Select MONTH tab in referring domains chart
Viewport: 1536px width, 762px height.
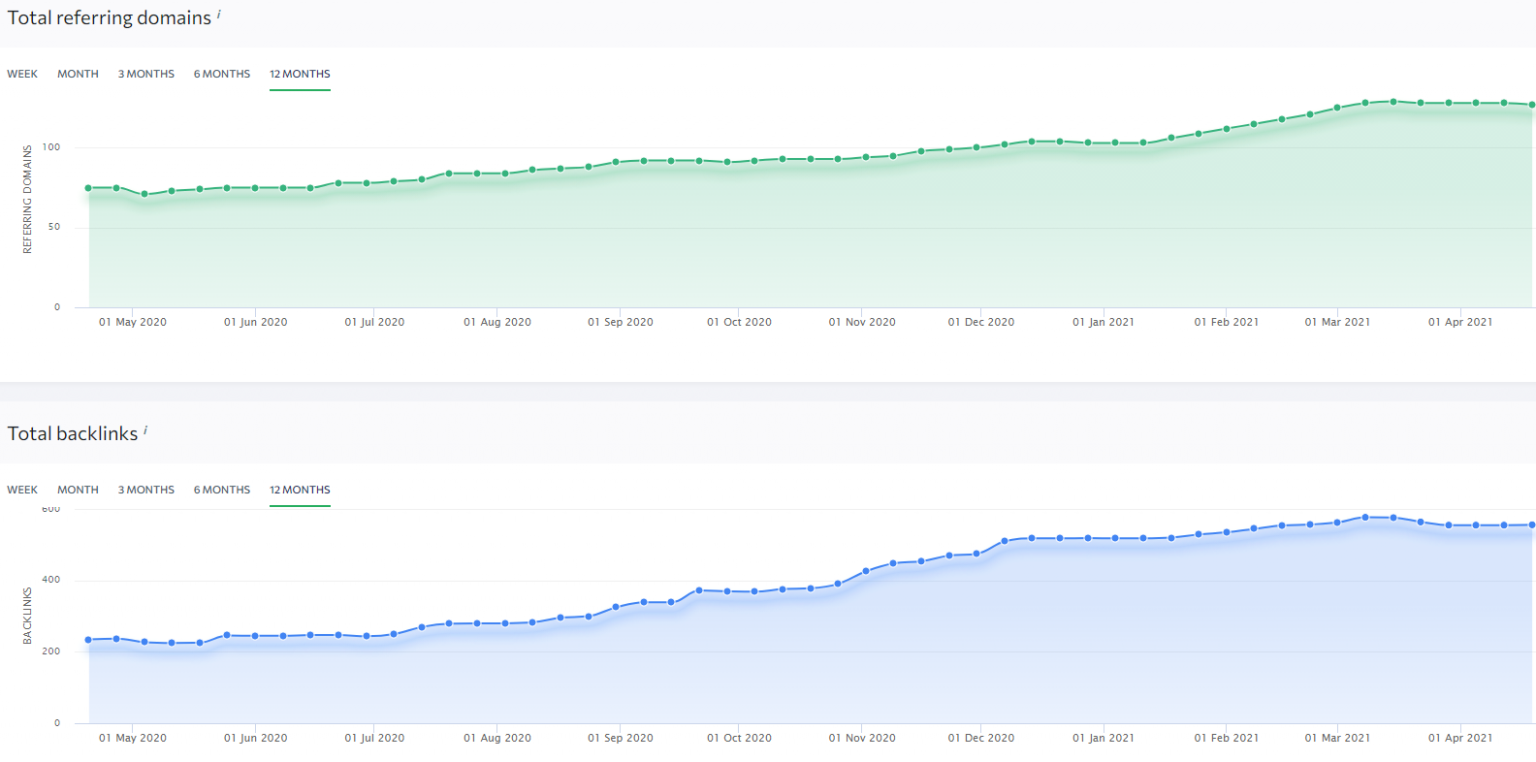tap(78, 74)
